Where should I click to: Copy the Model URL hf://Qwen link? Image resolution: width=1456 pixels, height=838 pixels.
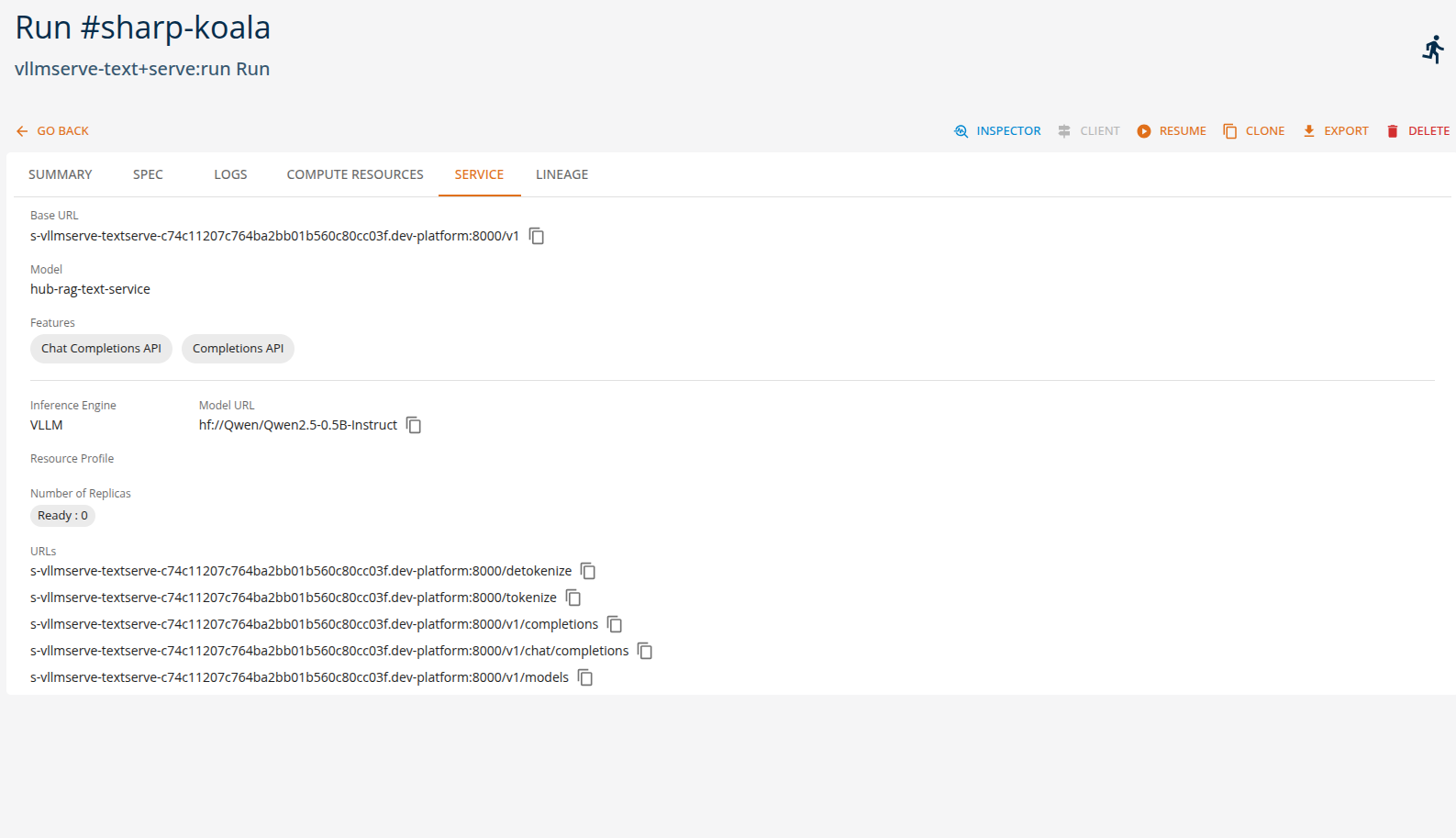click(x=414, y=425)
